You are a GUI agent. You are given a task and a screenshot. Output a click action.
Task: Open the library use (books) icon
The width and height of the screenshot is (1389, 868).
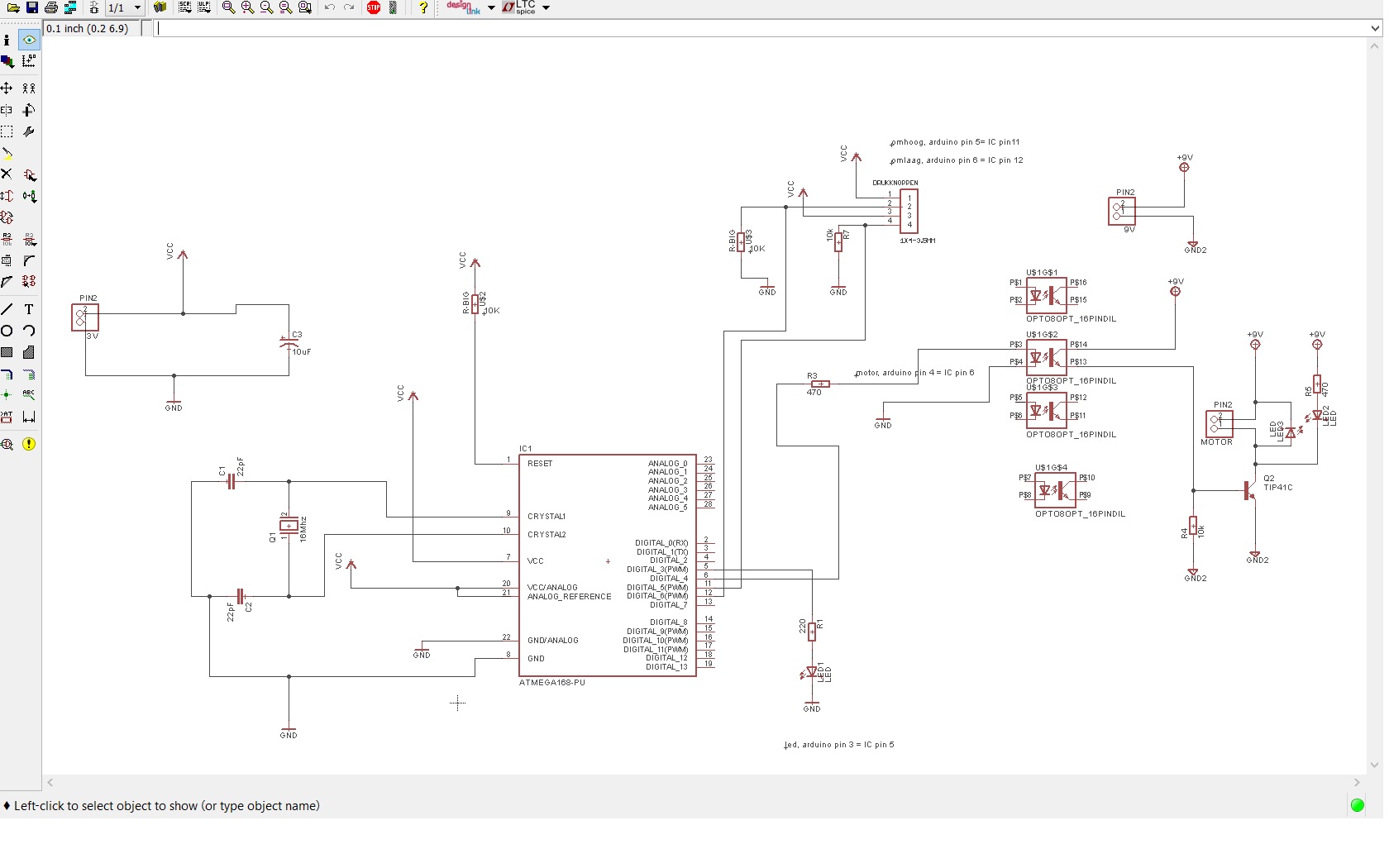160,7
